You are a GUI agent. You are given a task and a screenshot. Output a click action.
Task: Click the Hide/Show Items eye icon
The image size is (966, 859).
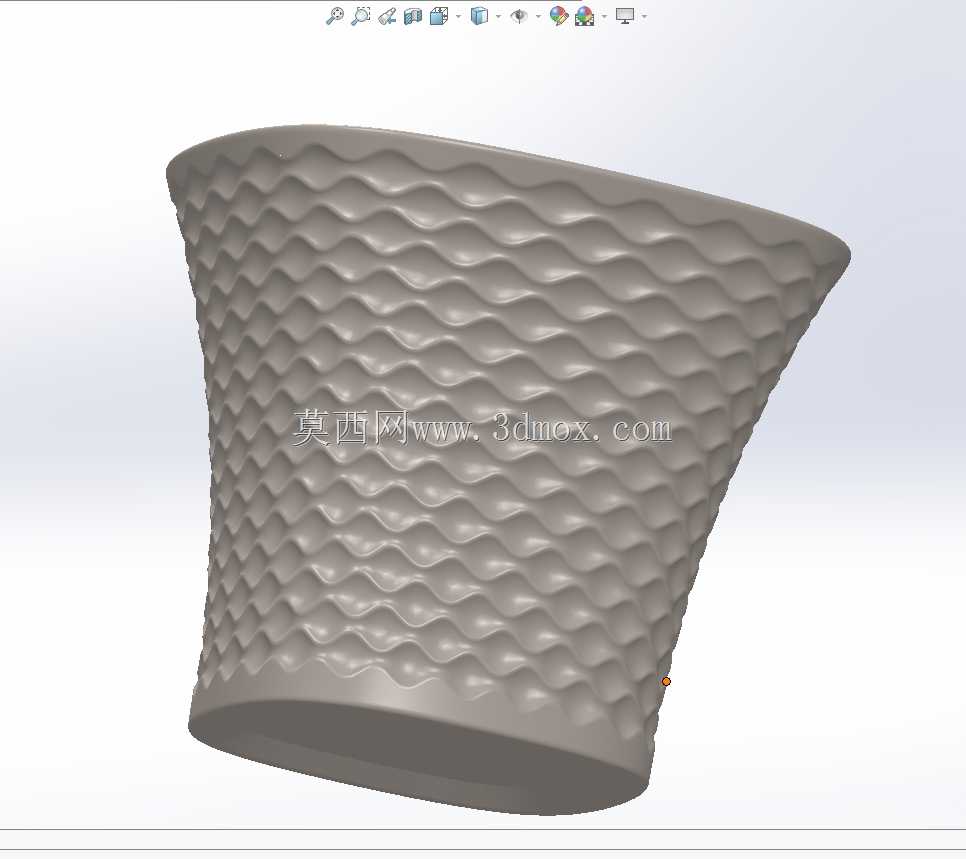pos(519,16)
